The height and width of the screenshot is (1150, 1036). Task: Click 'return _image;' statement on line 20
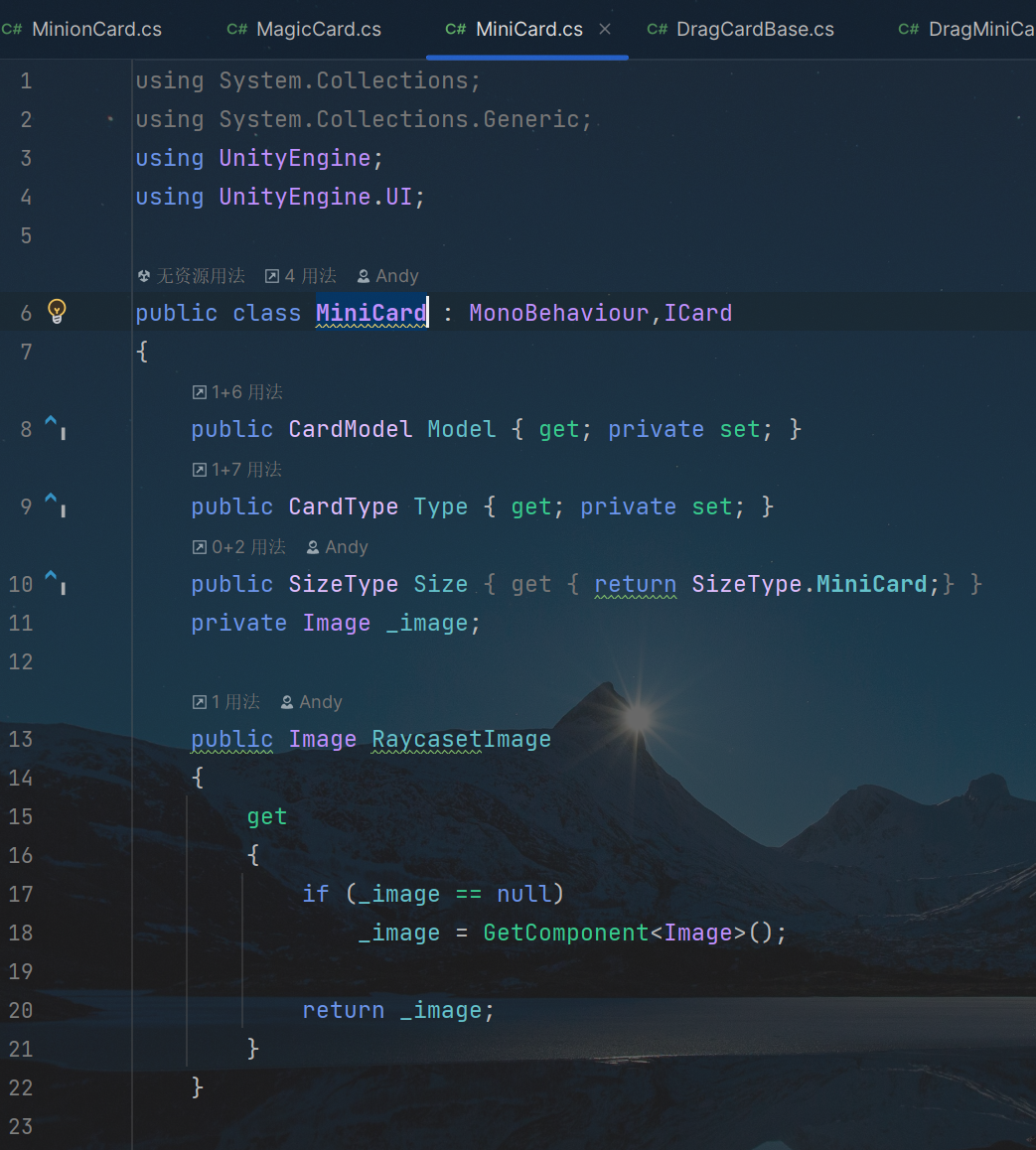(x=398, y=1011)
